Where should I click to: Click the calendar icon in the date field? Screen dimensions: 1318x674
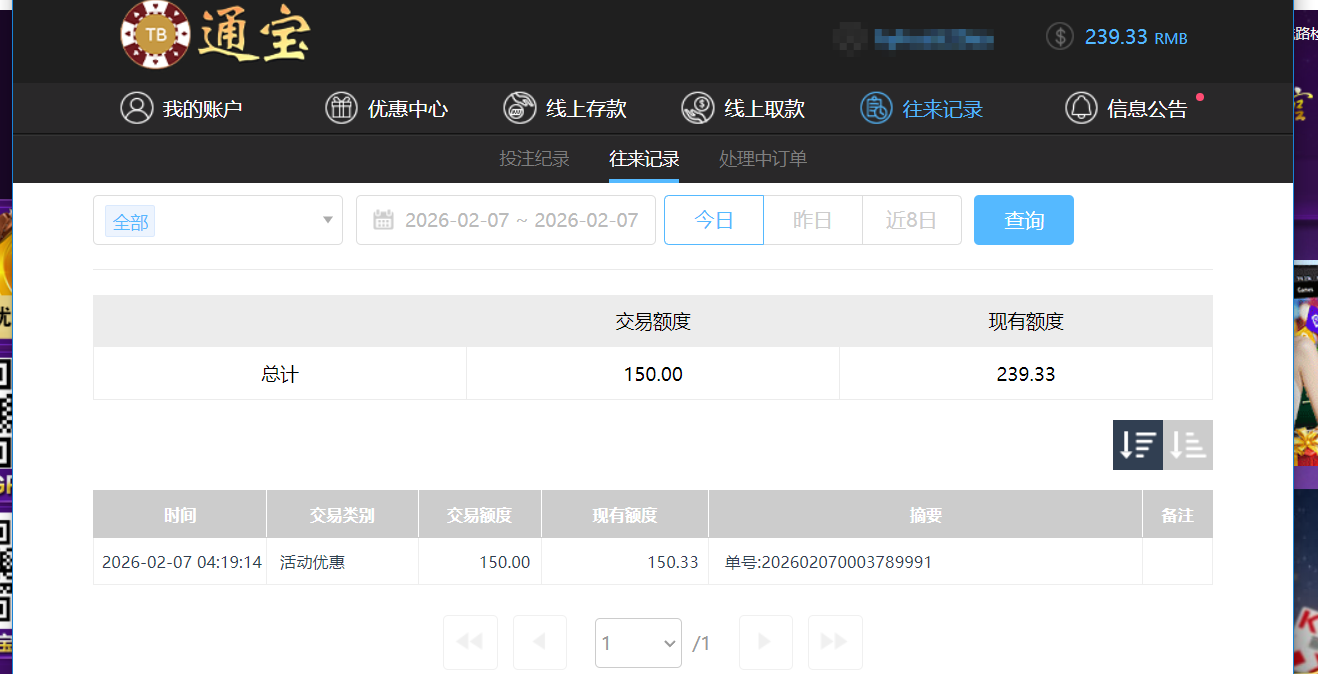pyautogui.click(x=384, y=219)
